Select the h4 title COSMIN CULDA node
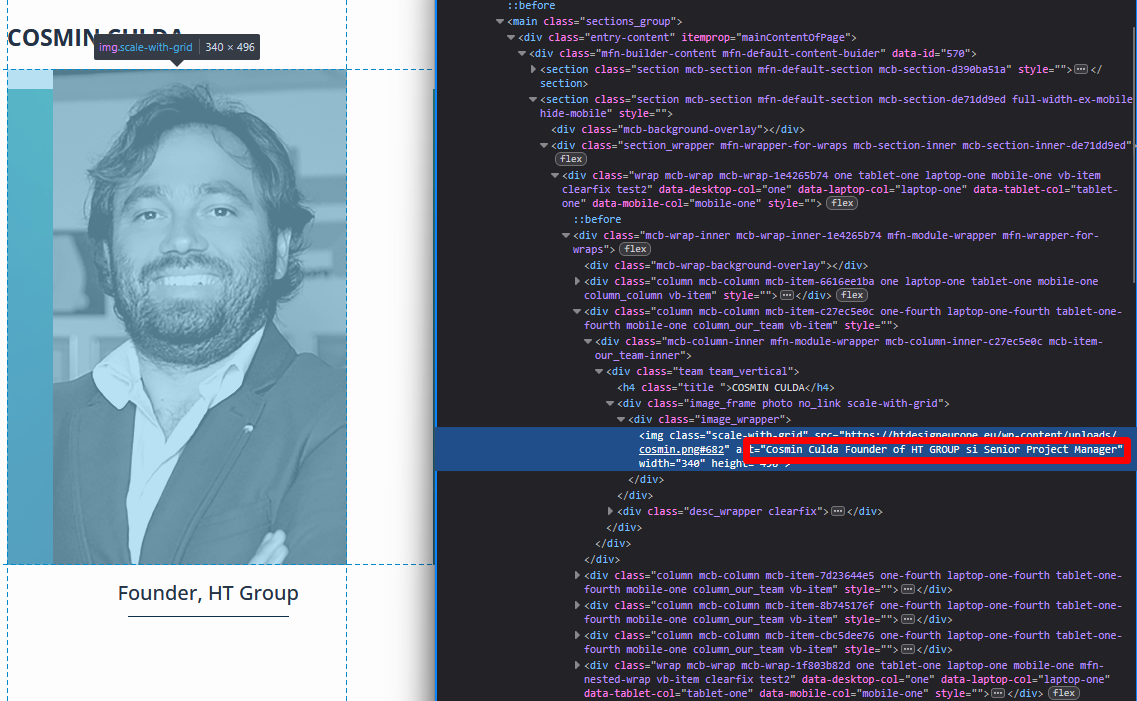The height and width of the screenshot is (701, 1137). click(x=725, y=388)
